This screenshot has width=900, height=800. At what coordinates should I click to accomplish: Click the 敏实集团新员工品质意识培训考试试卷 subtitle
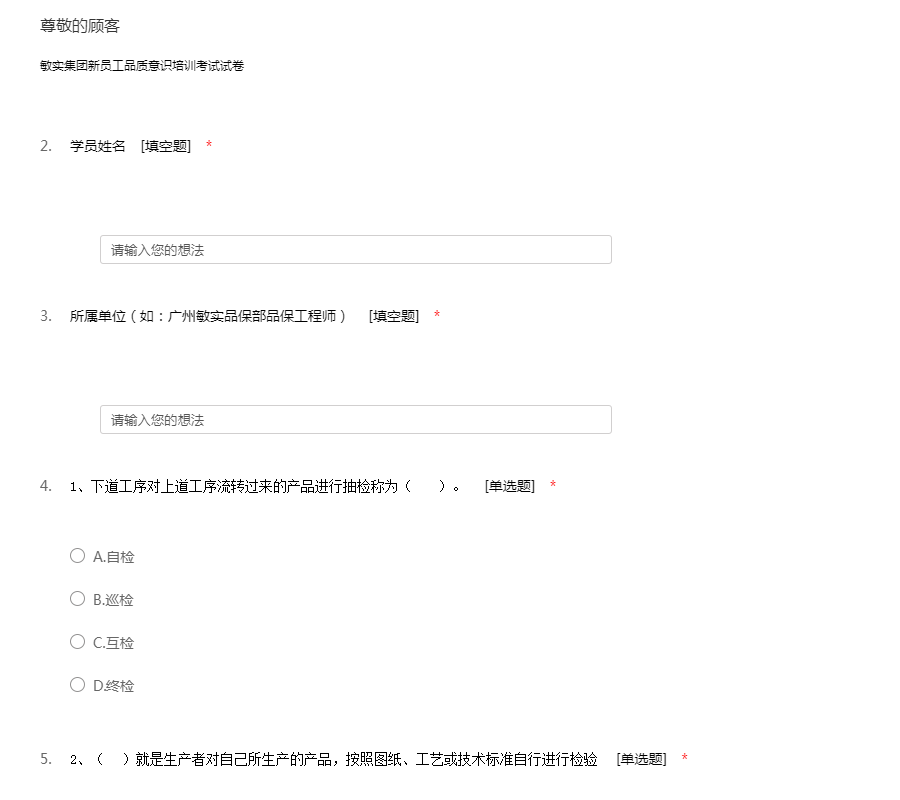[x=142, y=66]
